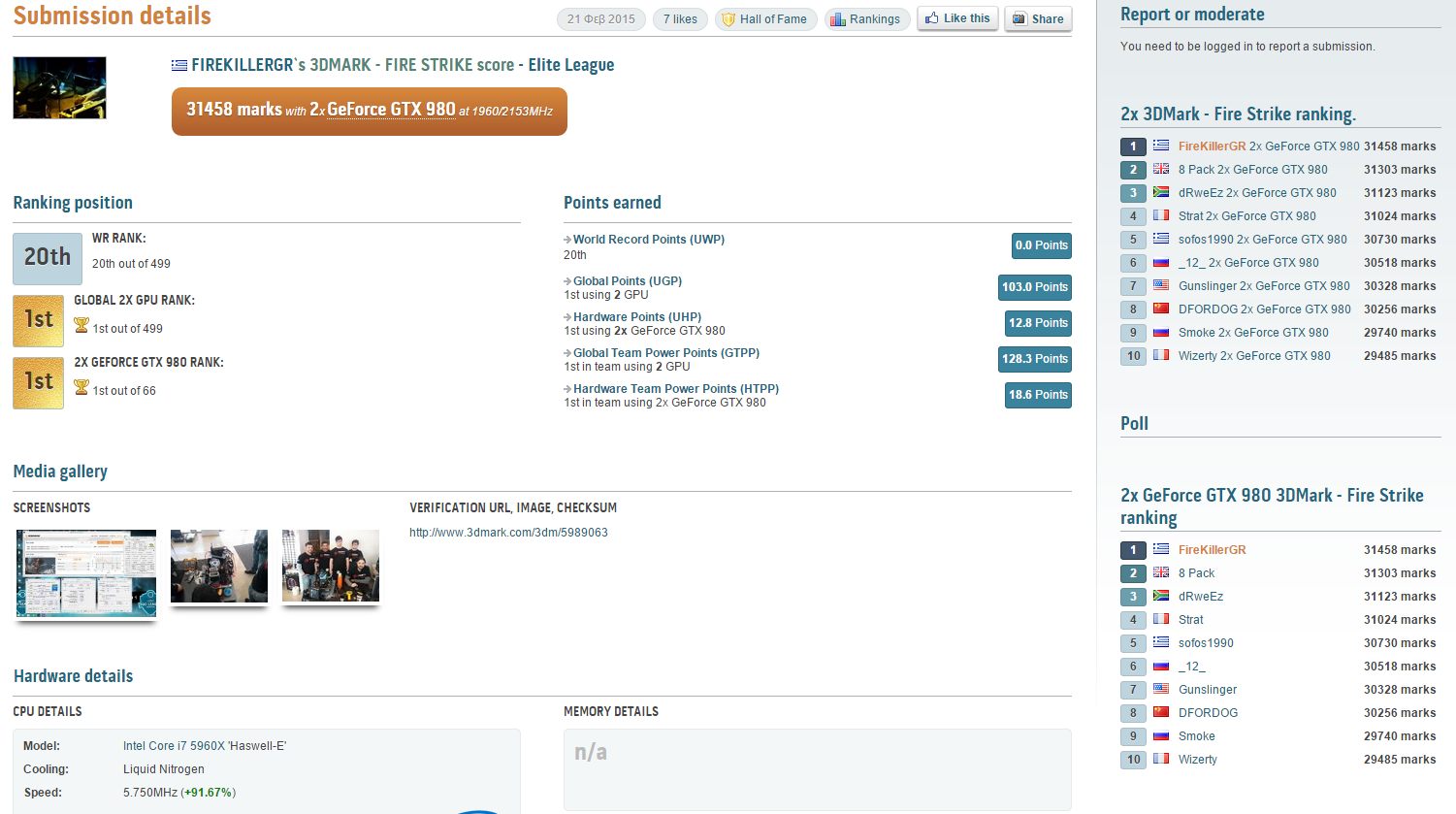This screenshot has height=814, width=1456.
Task: Click Hardware Team Power Points (HTPP) link
Action: click(676, 389)
